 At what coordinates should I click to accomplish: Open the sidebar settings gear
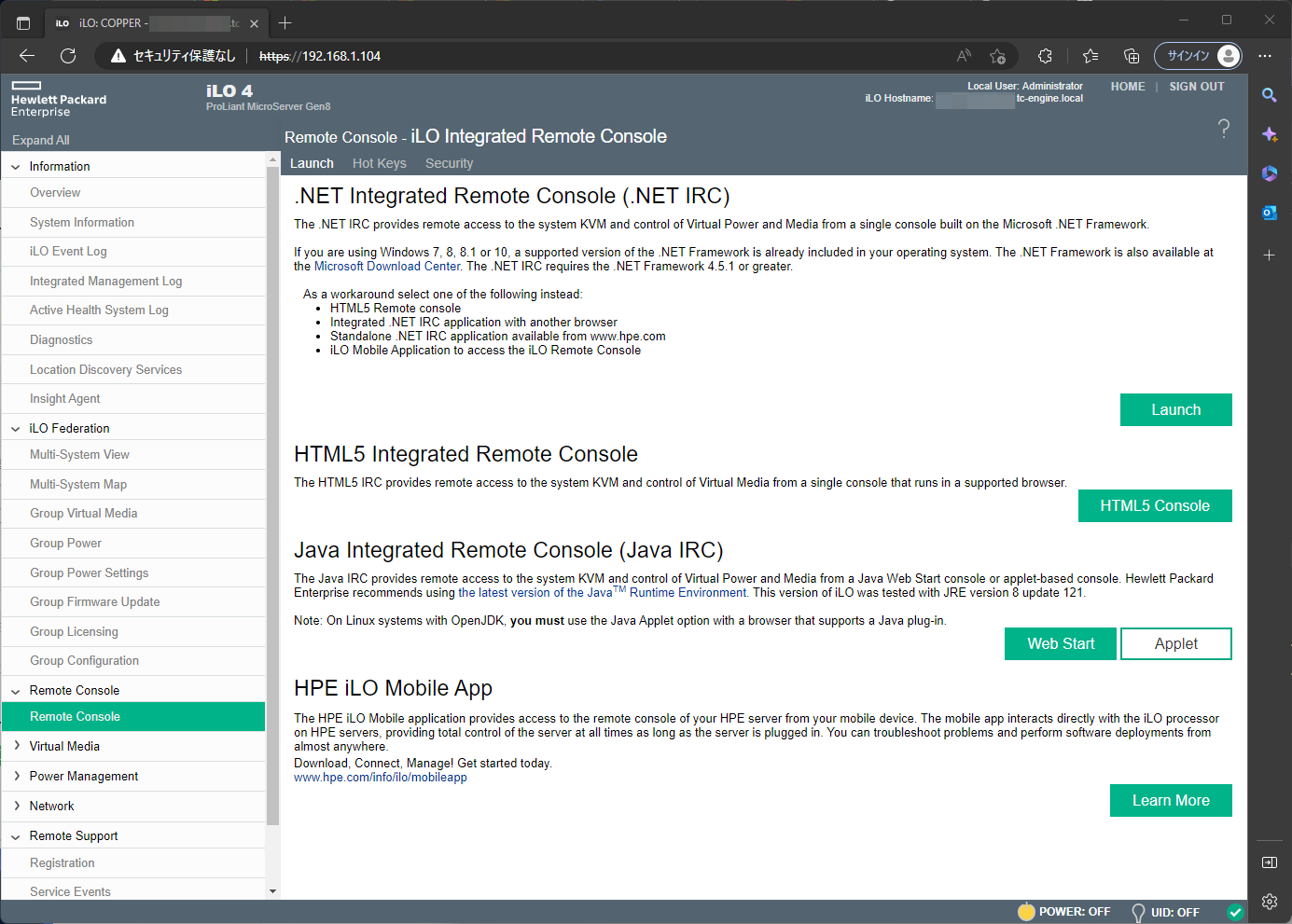tap(1270, 902)
